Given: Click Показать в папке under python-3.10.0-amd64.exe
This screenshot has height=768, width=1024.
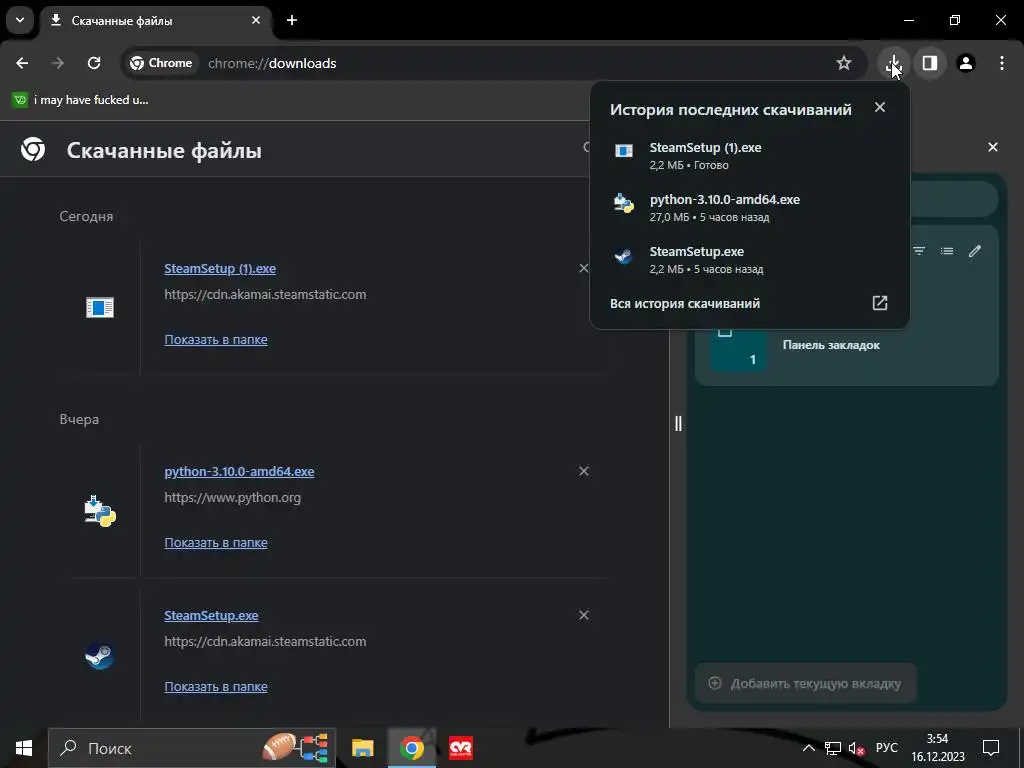Looking at the screenshot, I should pyautogui.click(x=216, y=543).
